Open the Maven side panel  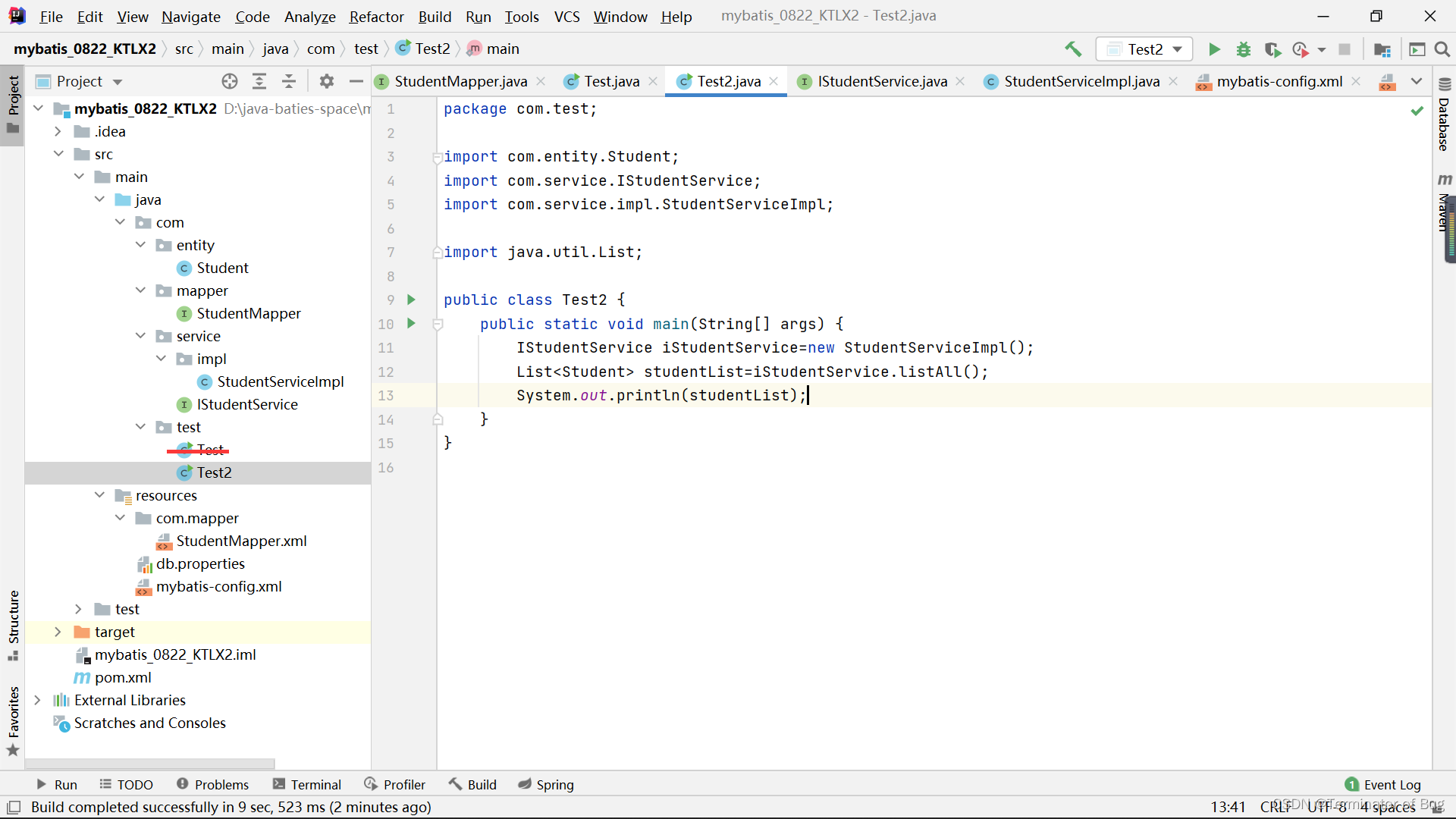1444,202
